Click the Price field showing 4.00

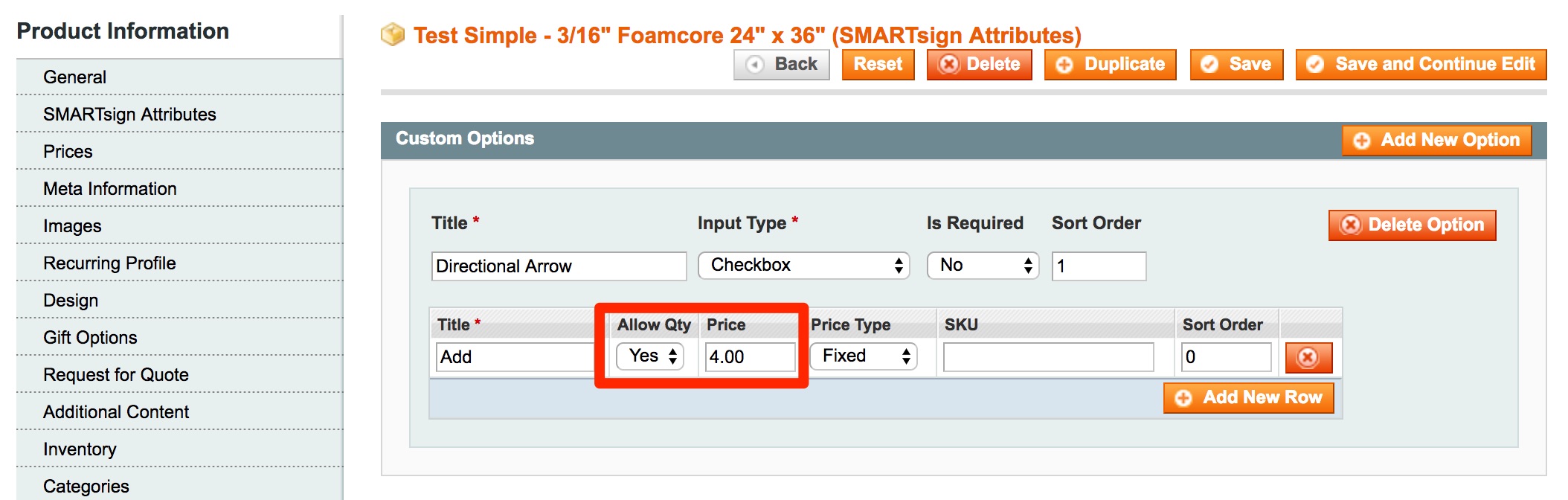coord(750,357)
